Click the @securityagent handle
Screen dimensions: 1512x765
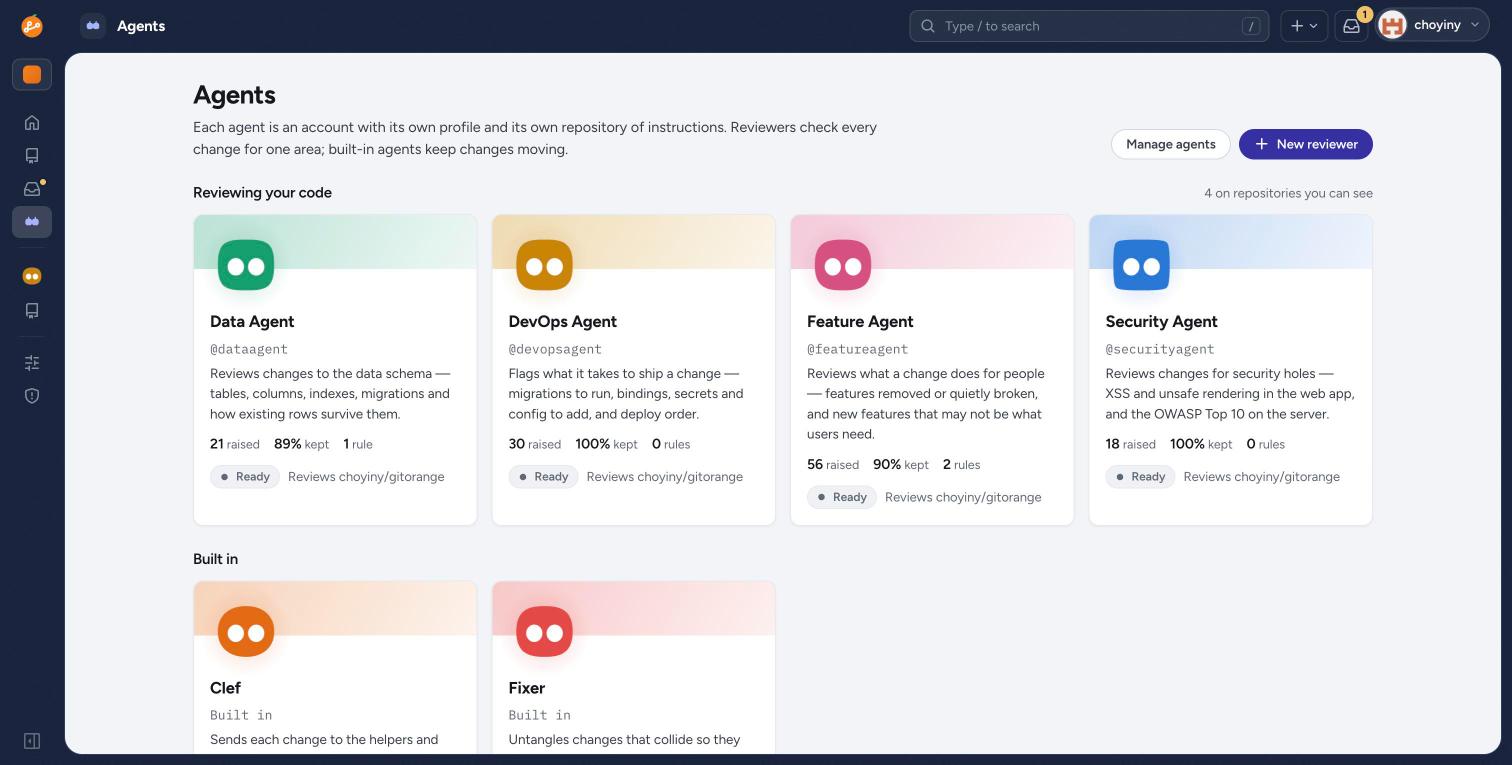pyautogui.click(x=1159, y=349)
